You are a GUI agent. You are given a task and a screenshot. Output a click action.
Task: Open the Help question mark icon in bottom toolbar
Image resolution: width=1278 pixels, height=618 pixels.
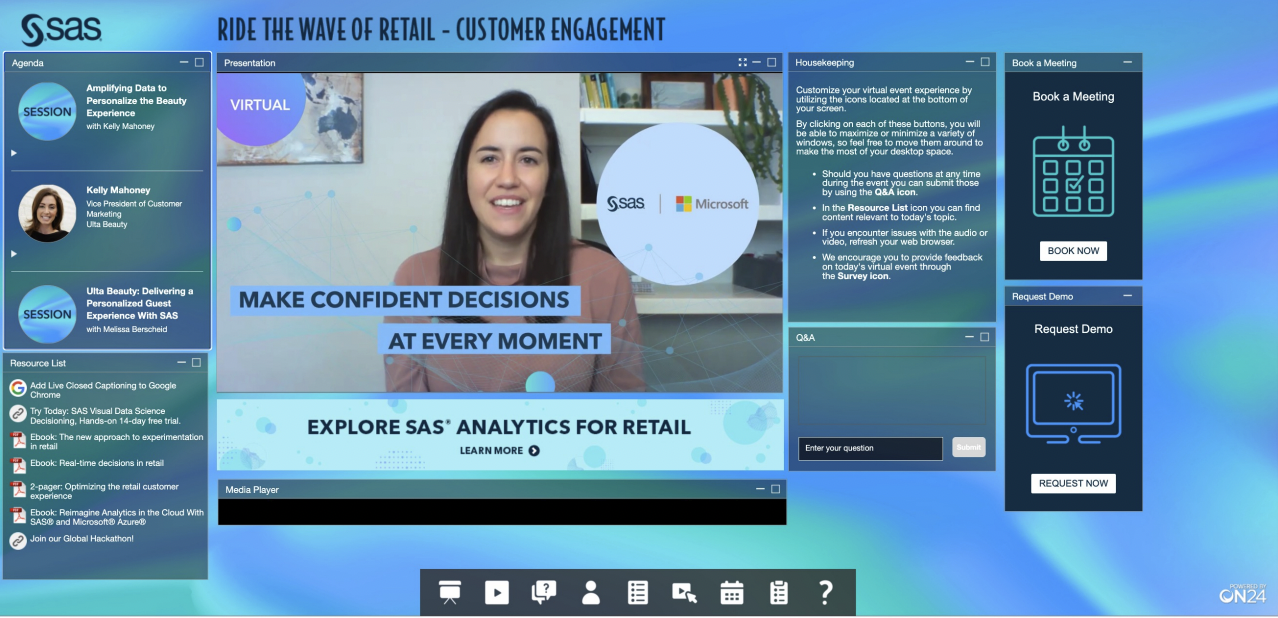(x=825, y=592)
